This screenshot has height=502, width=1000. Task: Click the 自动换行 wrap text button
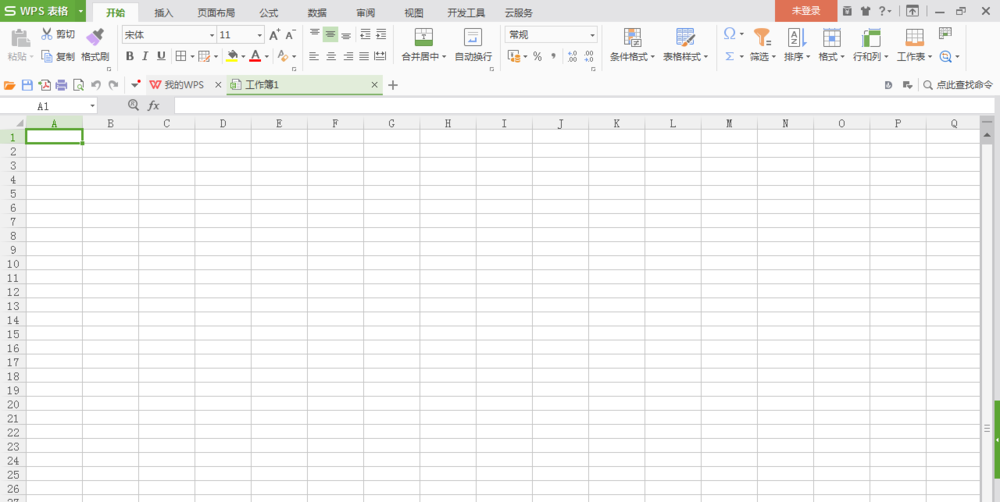pos(473,45)
